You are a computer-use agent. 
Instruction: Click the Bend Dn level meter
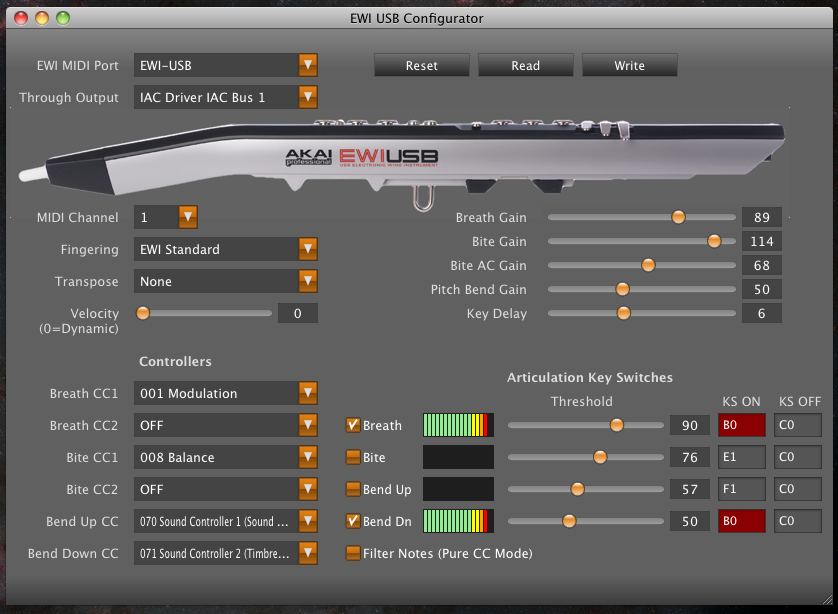(x=458, y=522)
